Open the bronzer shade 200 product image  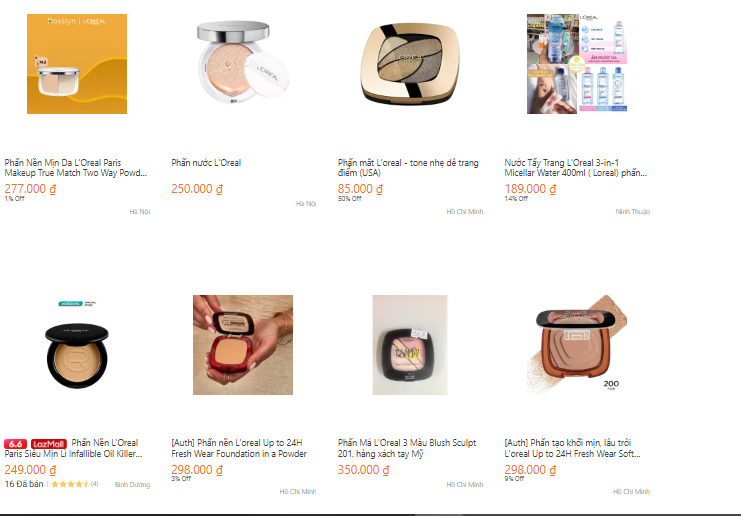tap(577, 345)
